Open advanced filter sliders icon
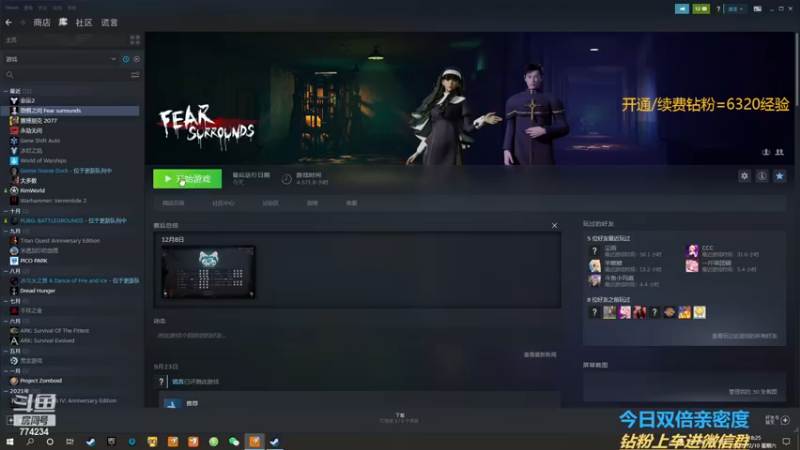The height and width of the screenshot is (450, 800). tap(135, 75)
